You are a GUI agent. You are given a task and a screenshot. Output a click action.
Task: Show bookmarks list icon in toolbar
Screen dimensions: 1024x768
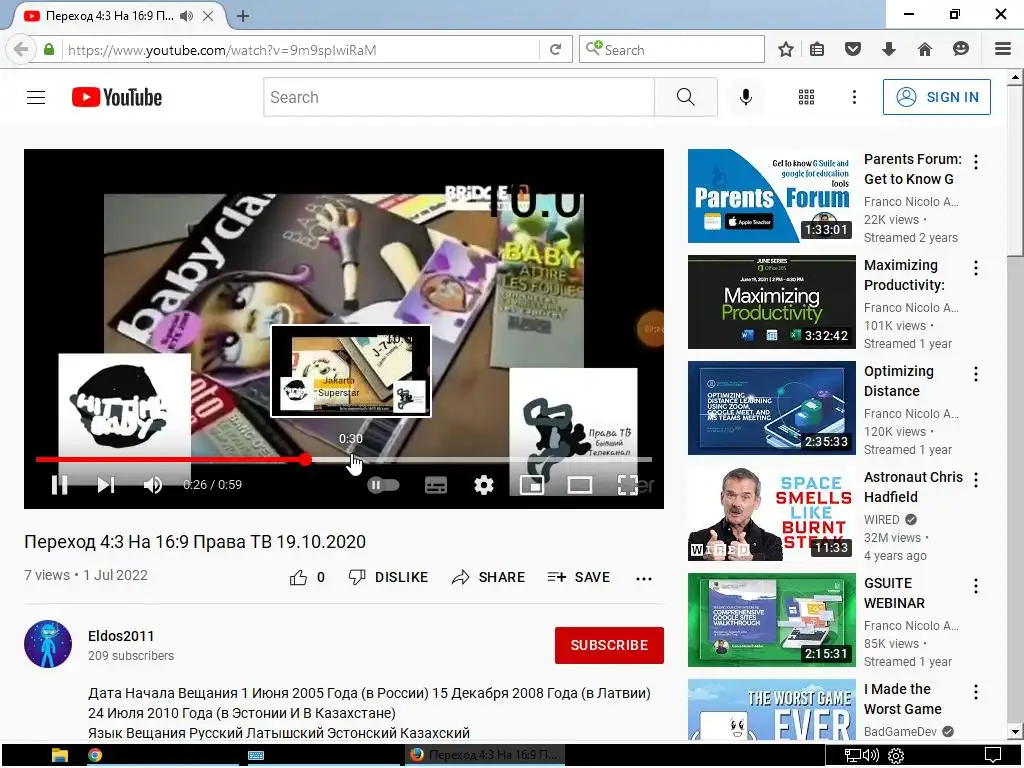coord(817,49)
